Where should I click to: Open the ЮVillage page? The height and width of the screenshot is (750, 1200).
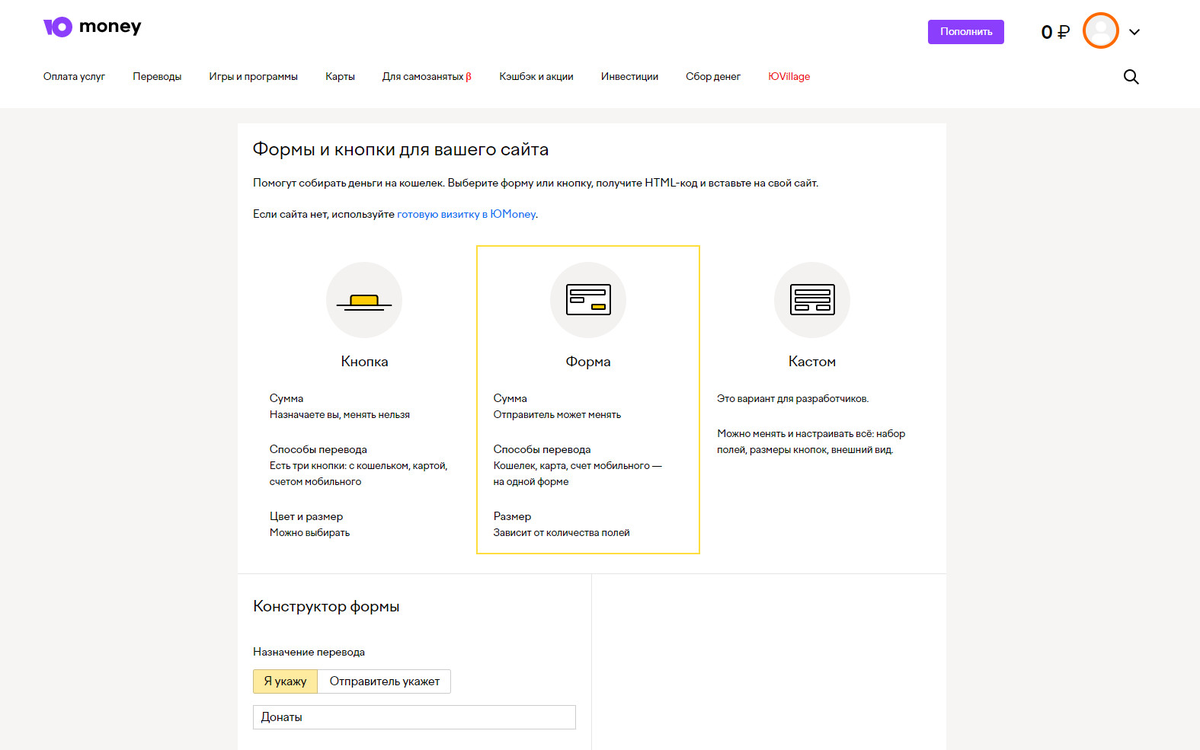point(789,76)
